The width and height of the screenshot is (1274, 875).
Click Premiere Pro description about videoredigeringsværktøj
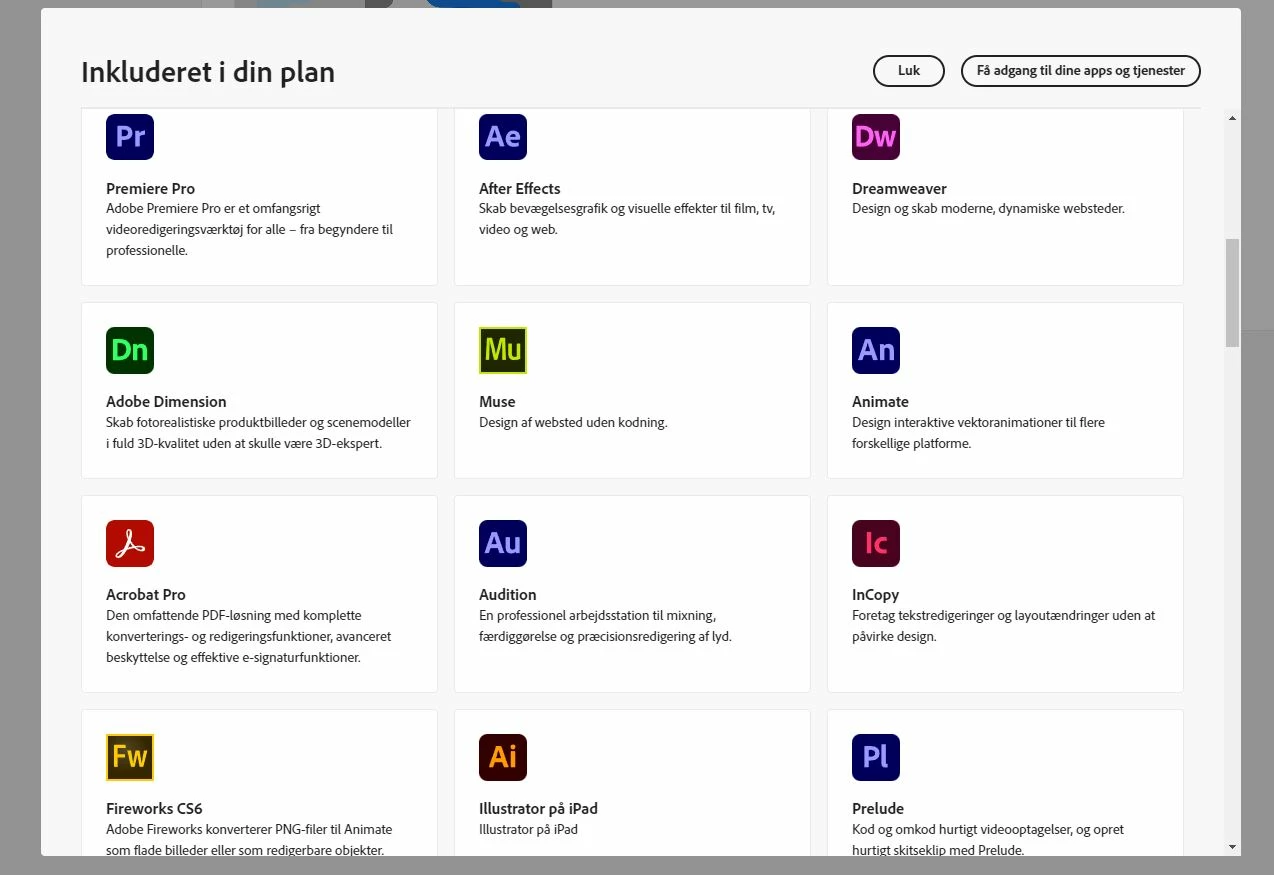click(250, 230)
